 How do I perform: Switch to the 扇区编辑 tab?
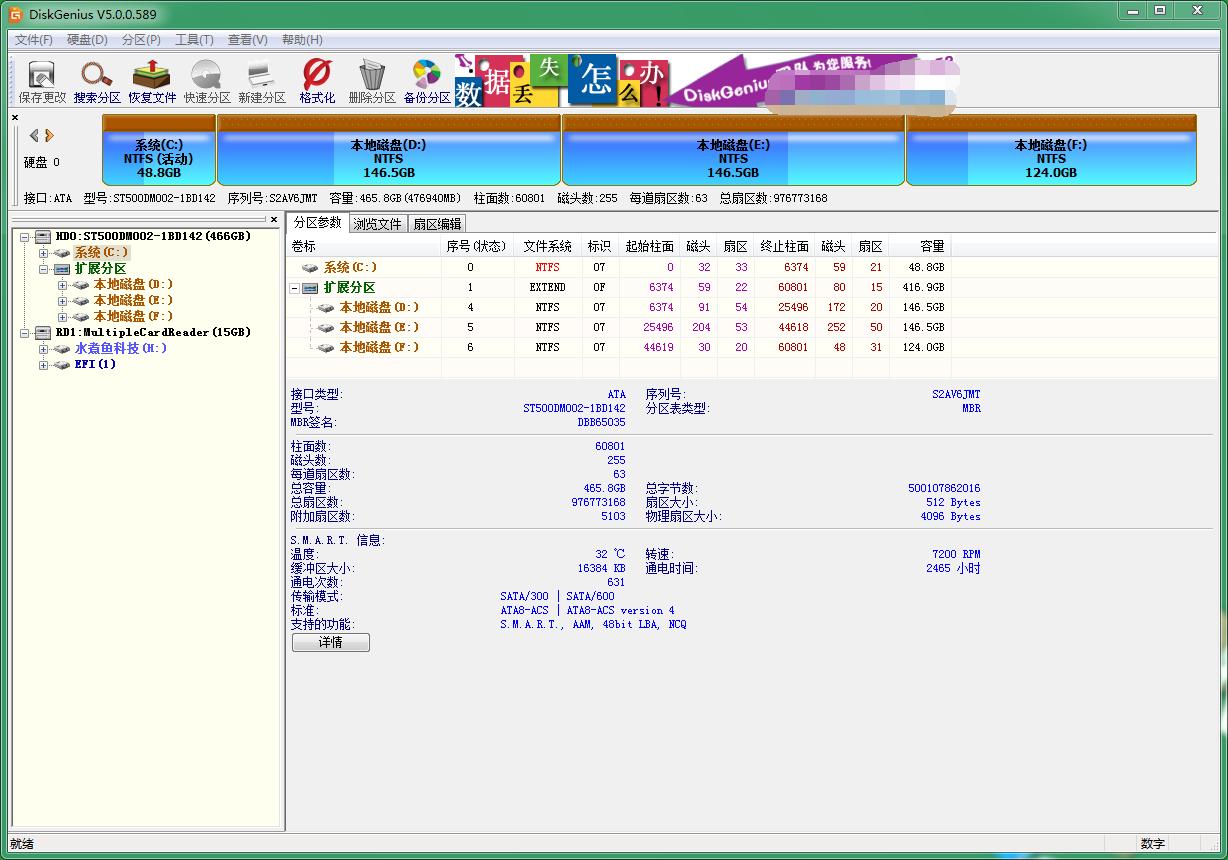click(x=437, y=224)
